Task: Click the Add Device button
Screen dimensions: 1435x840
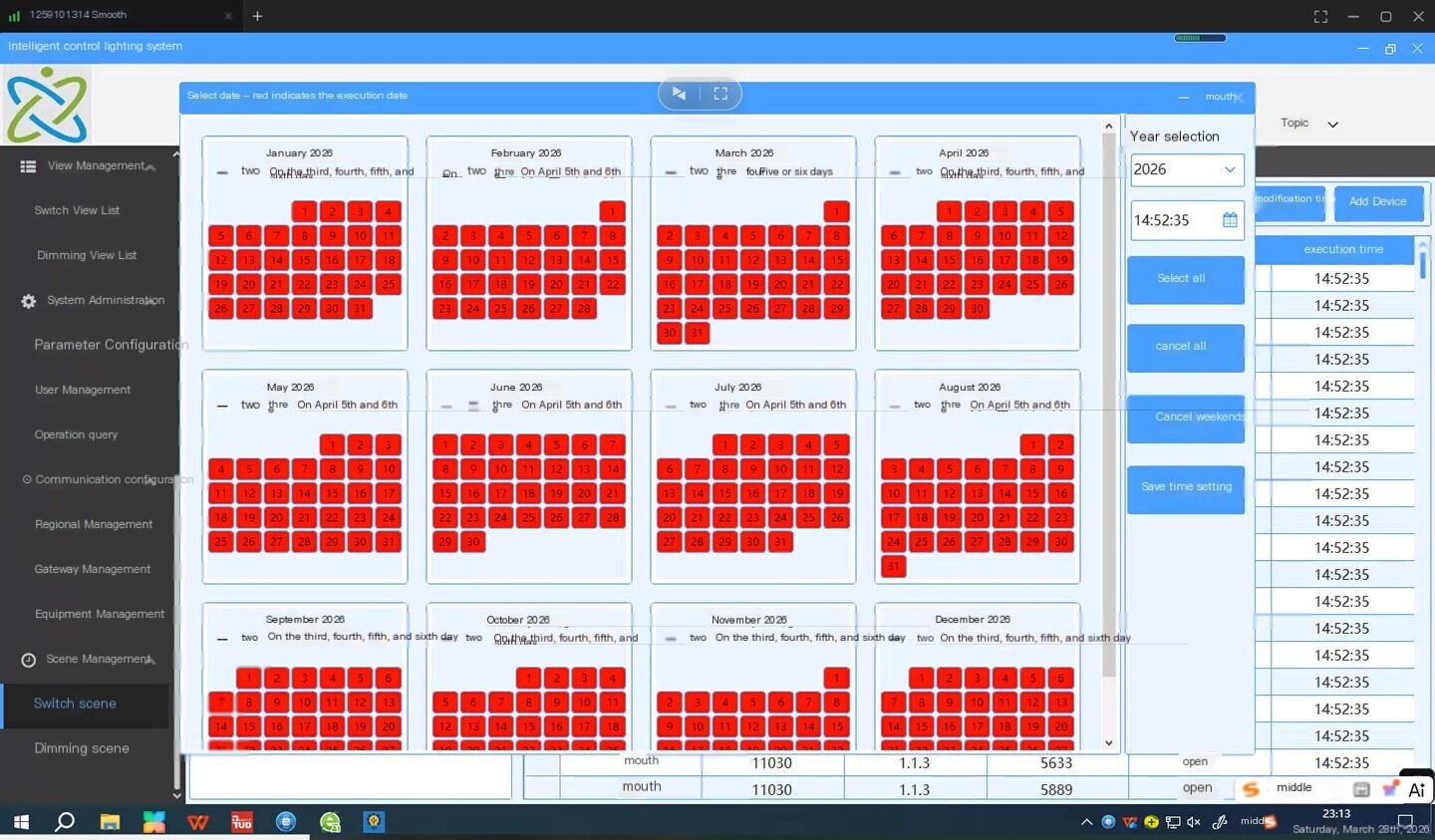Action: [1378, 202]
